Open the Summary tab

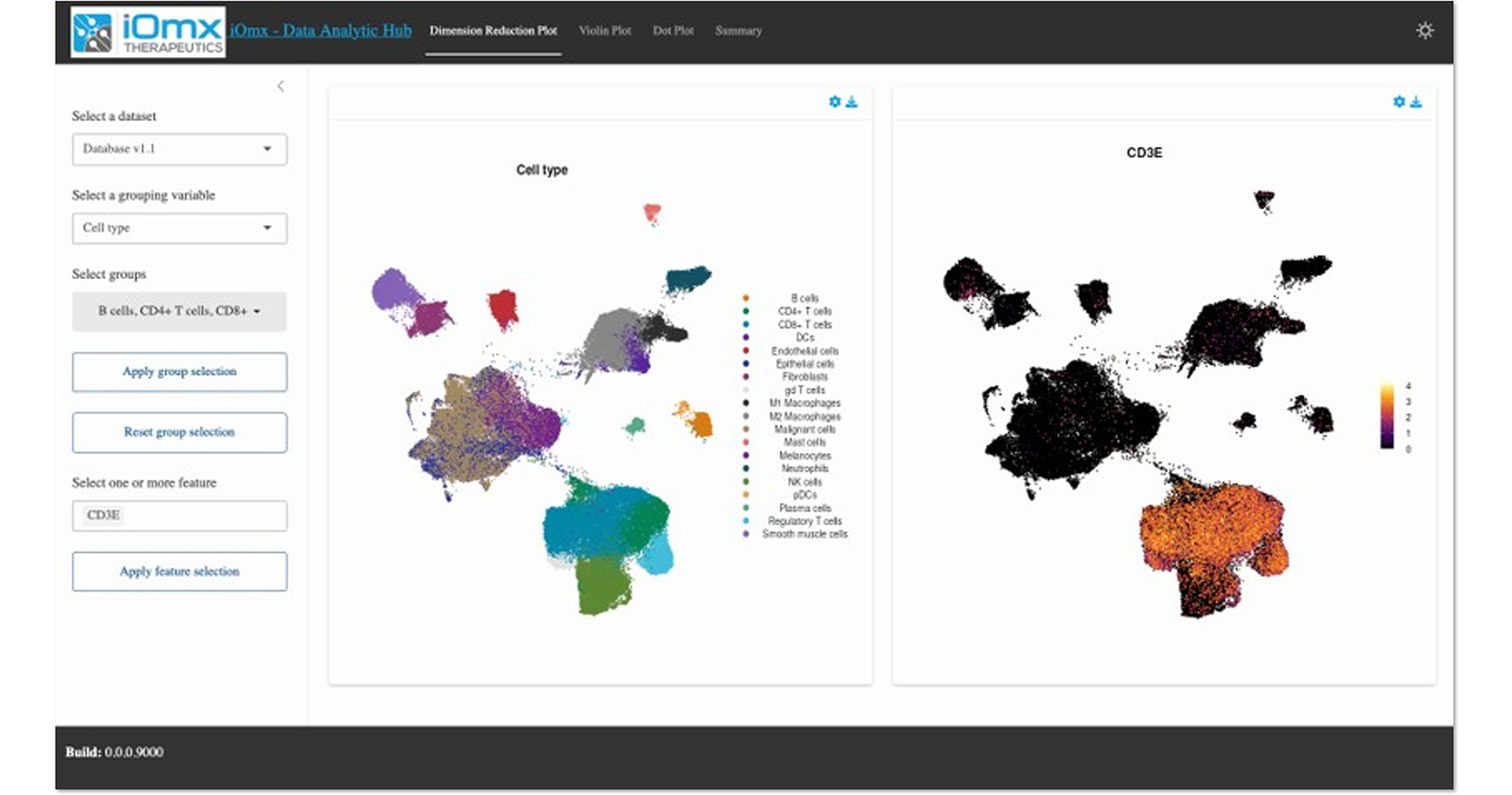click(x=738, y=30)
